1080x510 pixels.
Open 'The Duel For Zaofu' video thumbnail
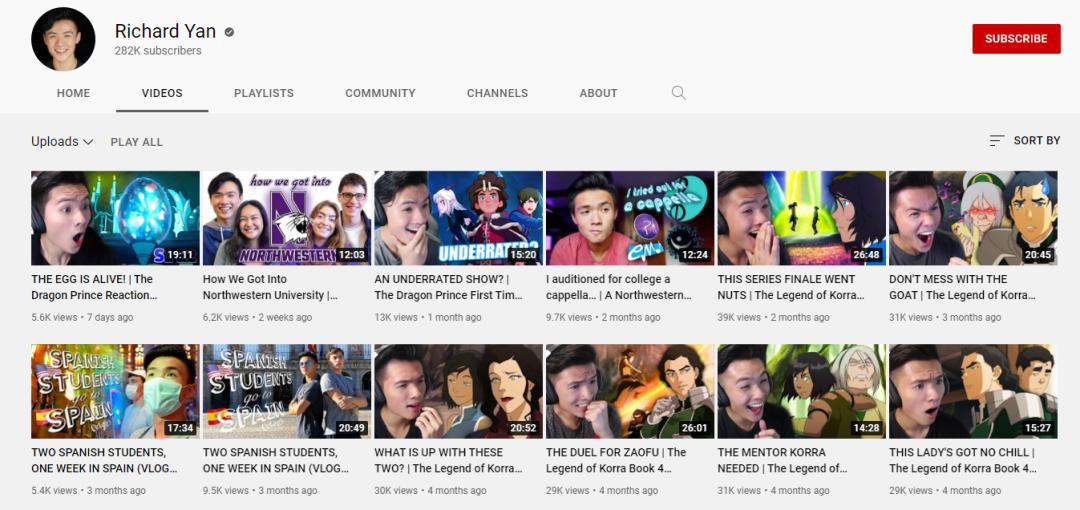coord(630,391)
